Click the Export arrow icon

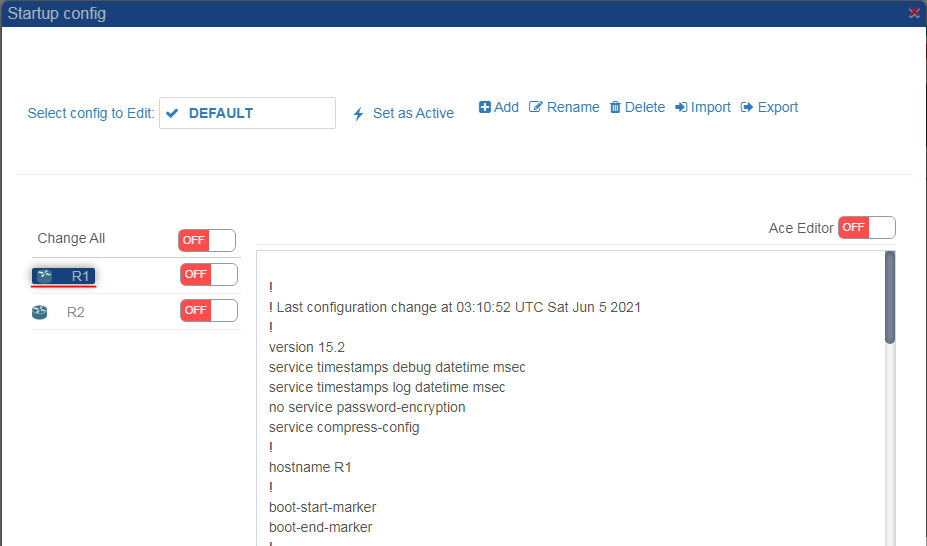[x=747, y=107]
